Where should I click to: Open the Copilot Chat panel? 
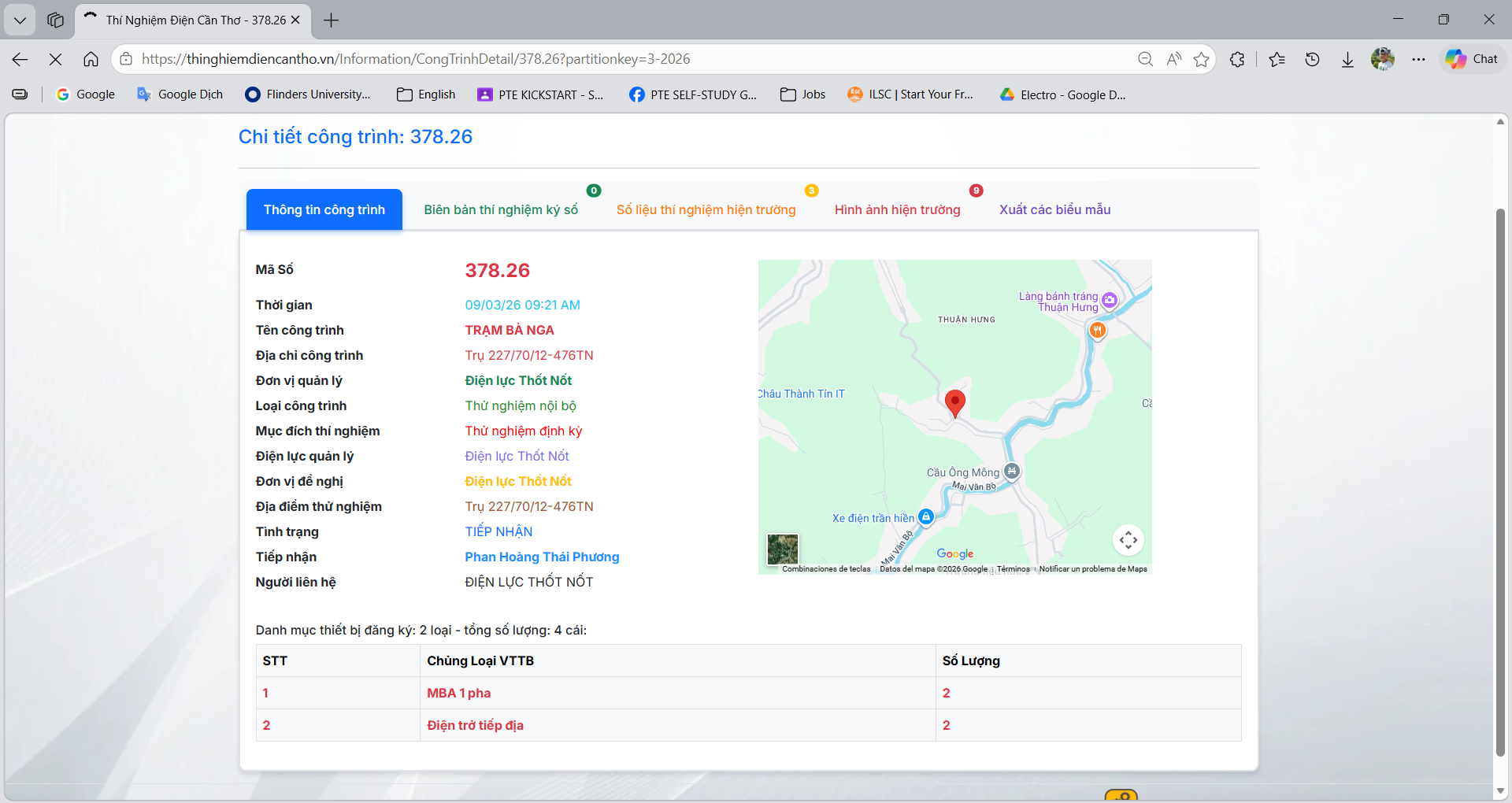[1472, 58]
